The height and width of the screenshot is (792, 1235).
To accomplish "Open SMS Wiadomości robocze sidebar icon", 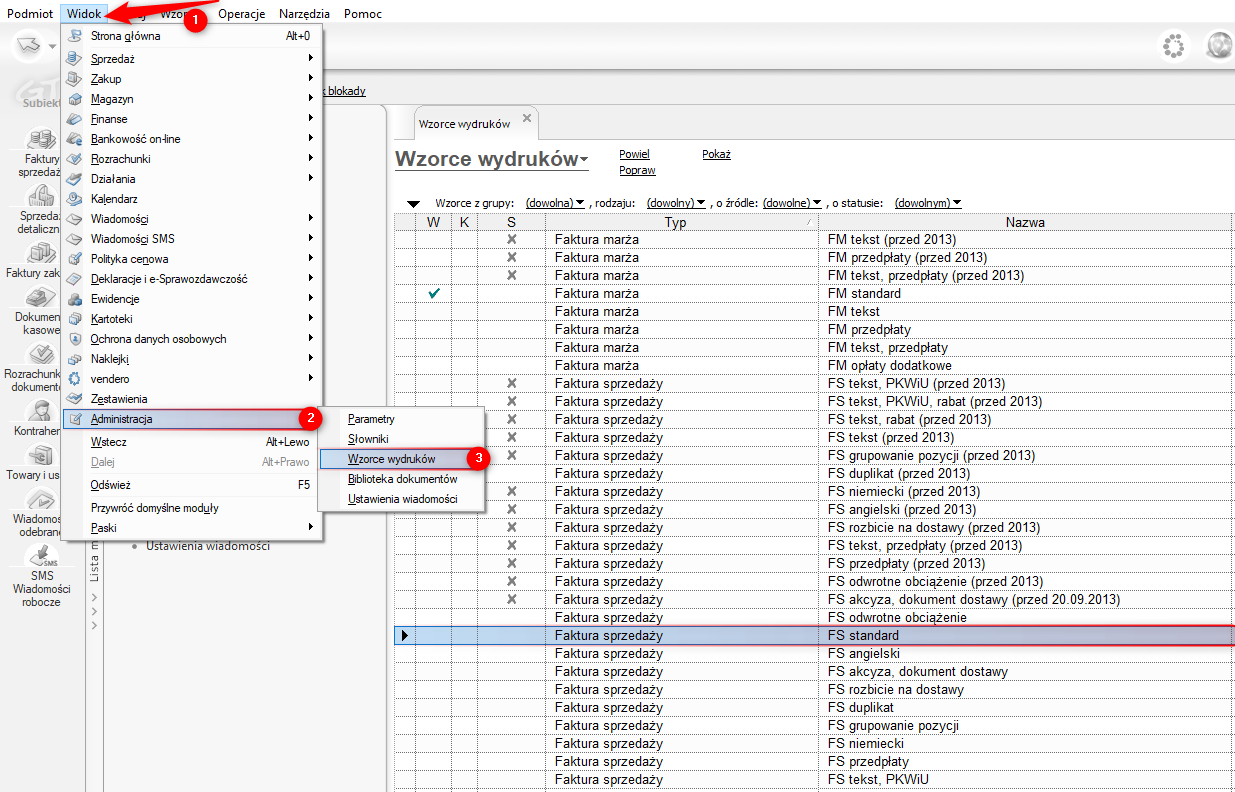I will (40, 557).
